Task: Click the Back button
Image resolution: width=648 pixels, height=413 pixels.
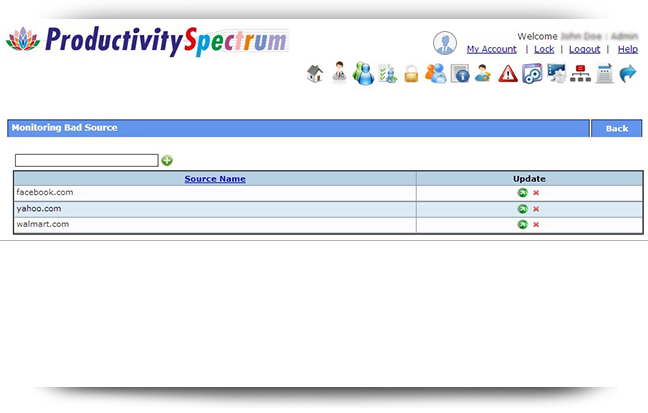Action: (617, 129)
